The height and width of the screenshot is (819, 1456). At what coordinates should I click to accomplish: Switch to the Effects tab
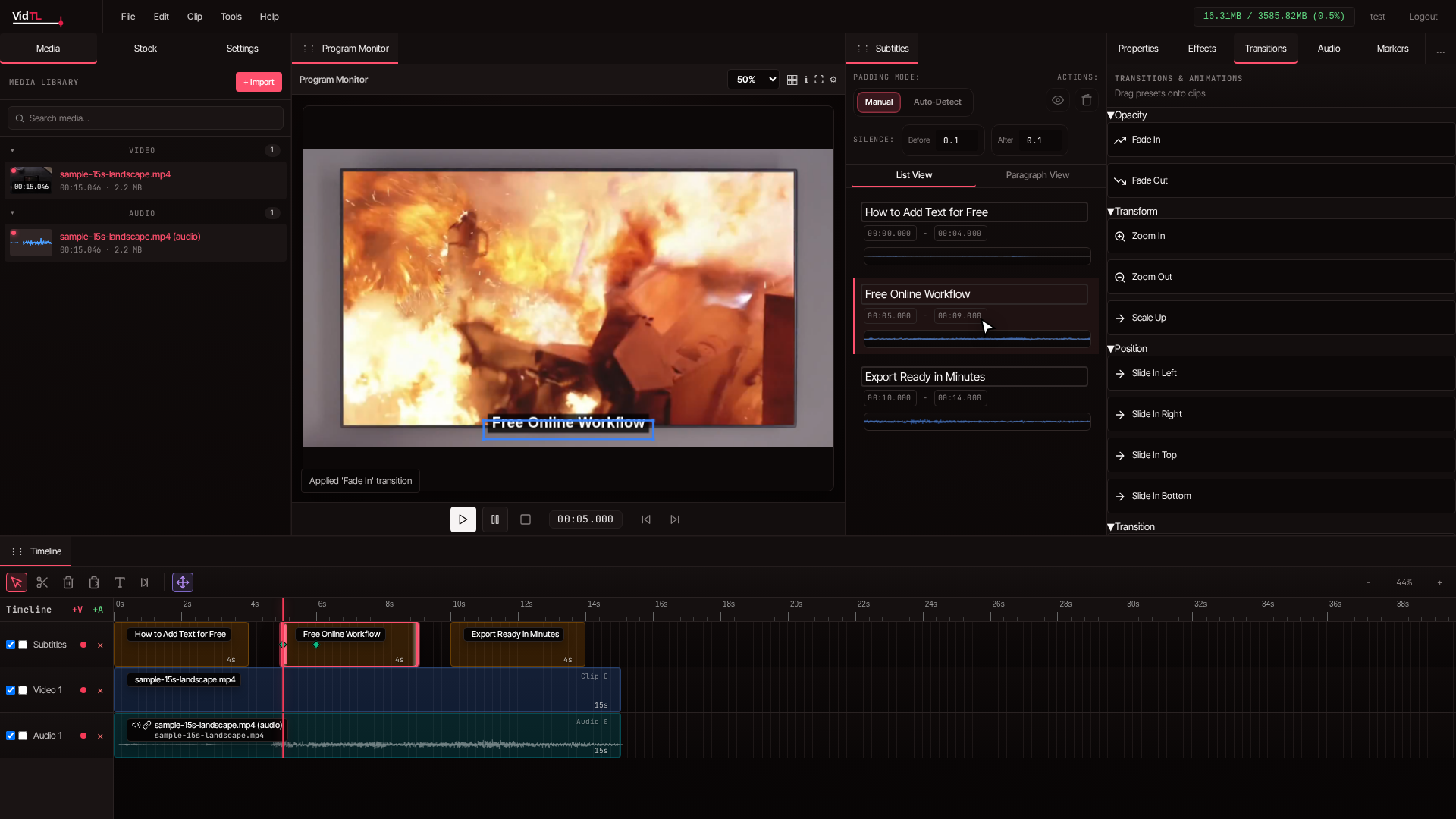(1202, 49)
